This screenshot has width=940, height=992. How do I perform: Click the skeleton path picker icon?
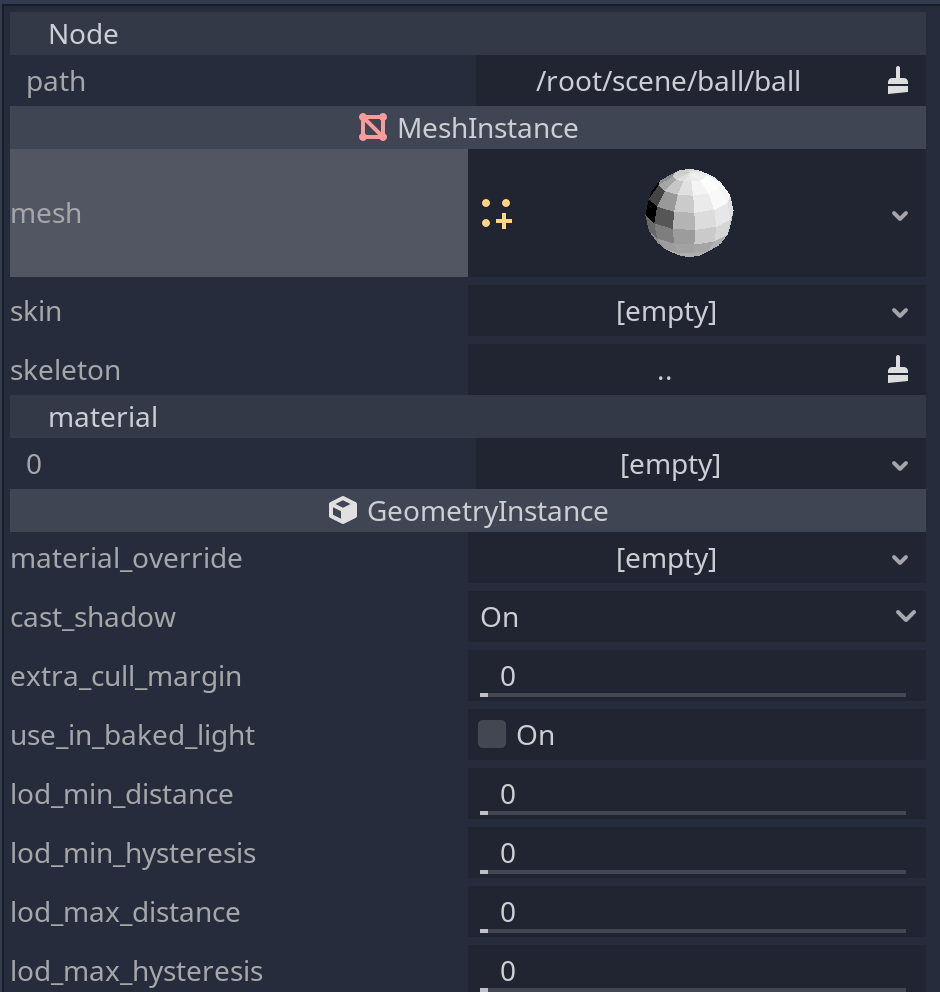(897, 368)
